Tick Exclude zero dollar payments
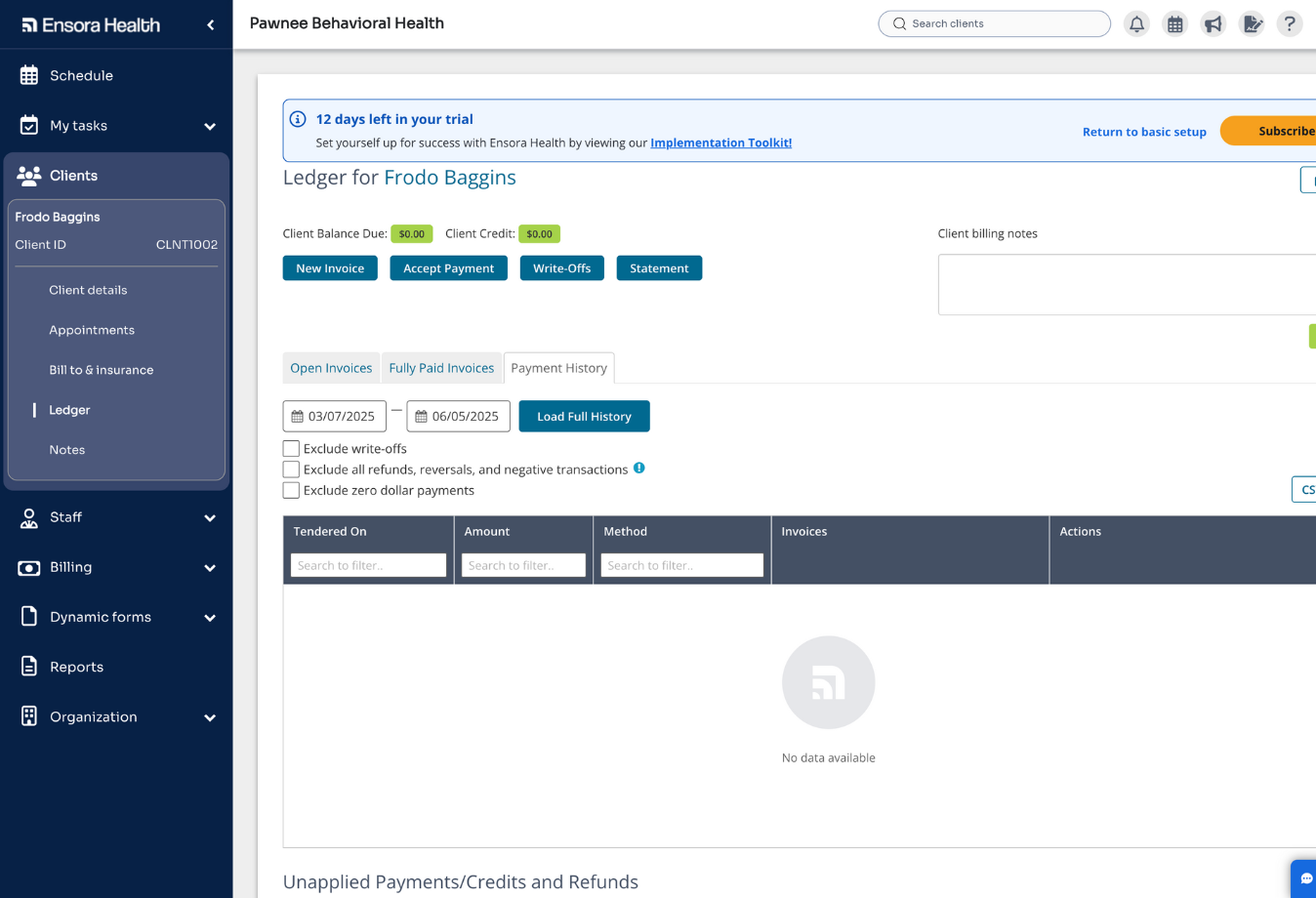The width and height of the screenshot is (1316, 898). 291,490
